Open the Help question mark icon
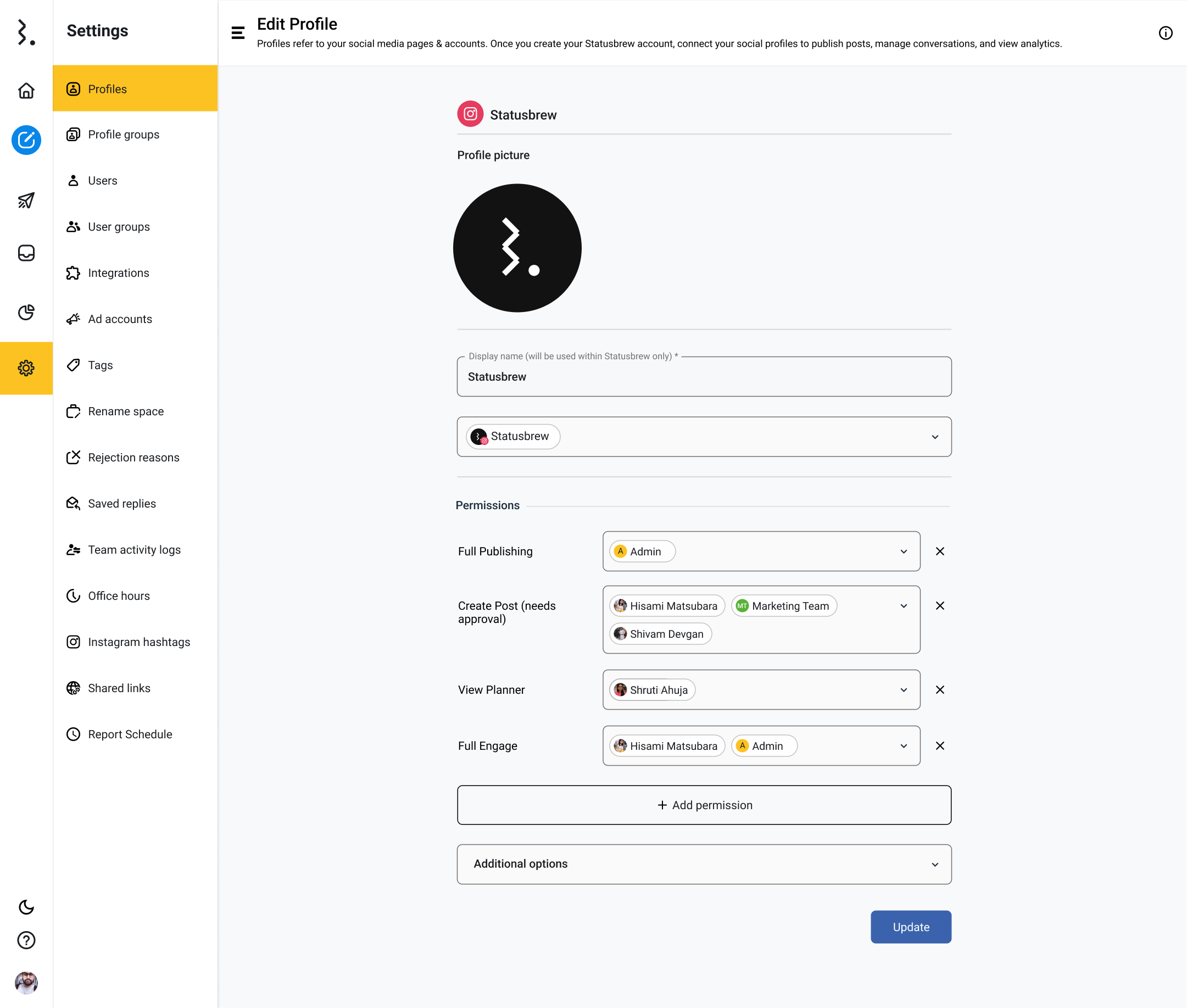 click(26, 940)
